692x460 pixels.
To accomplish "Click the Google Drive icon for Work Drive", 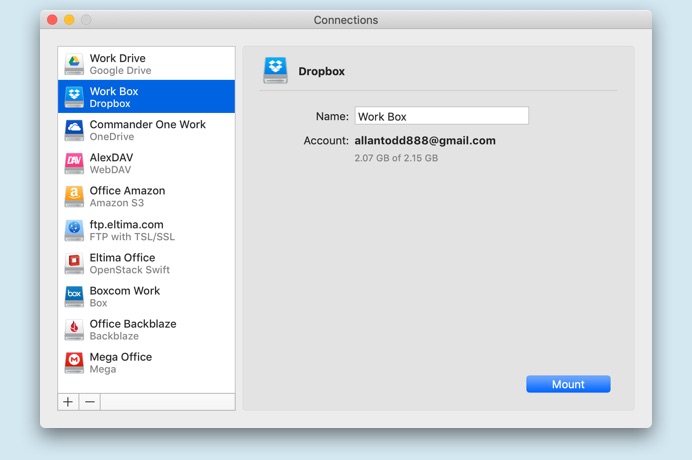I will tap(74, 64).
